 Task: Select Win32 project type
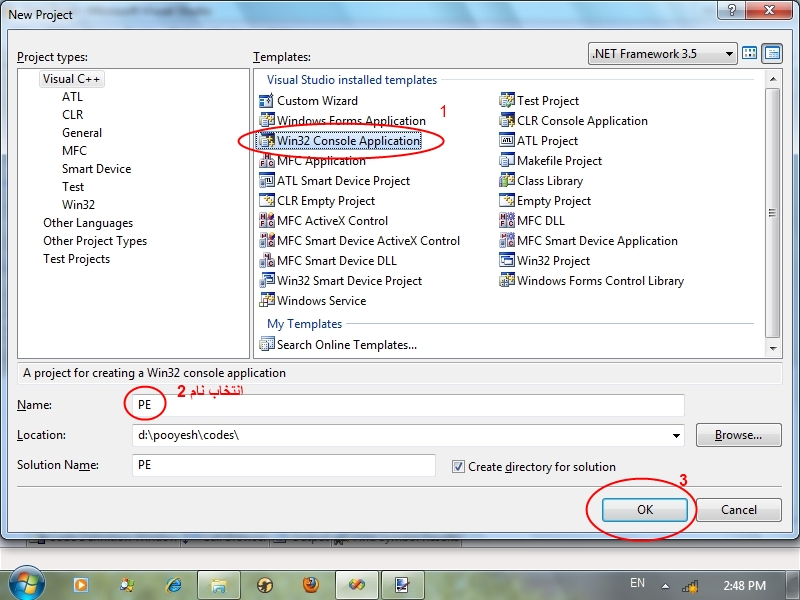click(x=79, y=205)
